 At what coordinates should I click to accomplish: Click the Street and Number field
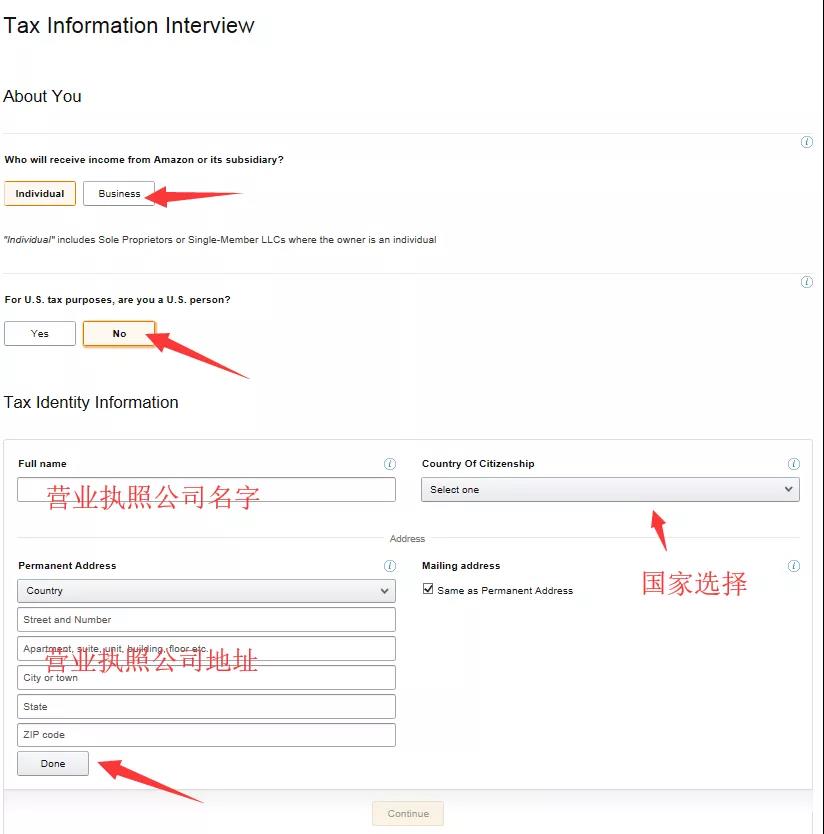coord(206,620)
